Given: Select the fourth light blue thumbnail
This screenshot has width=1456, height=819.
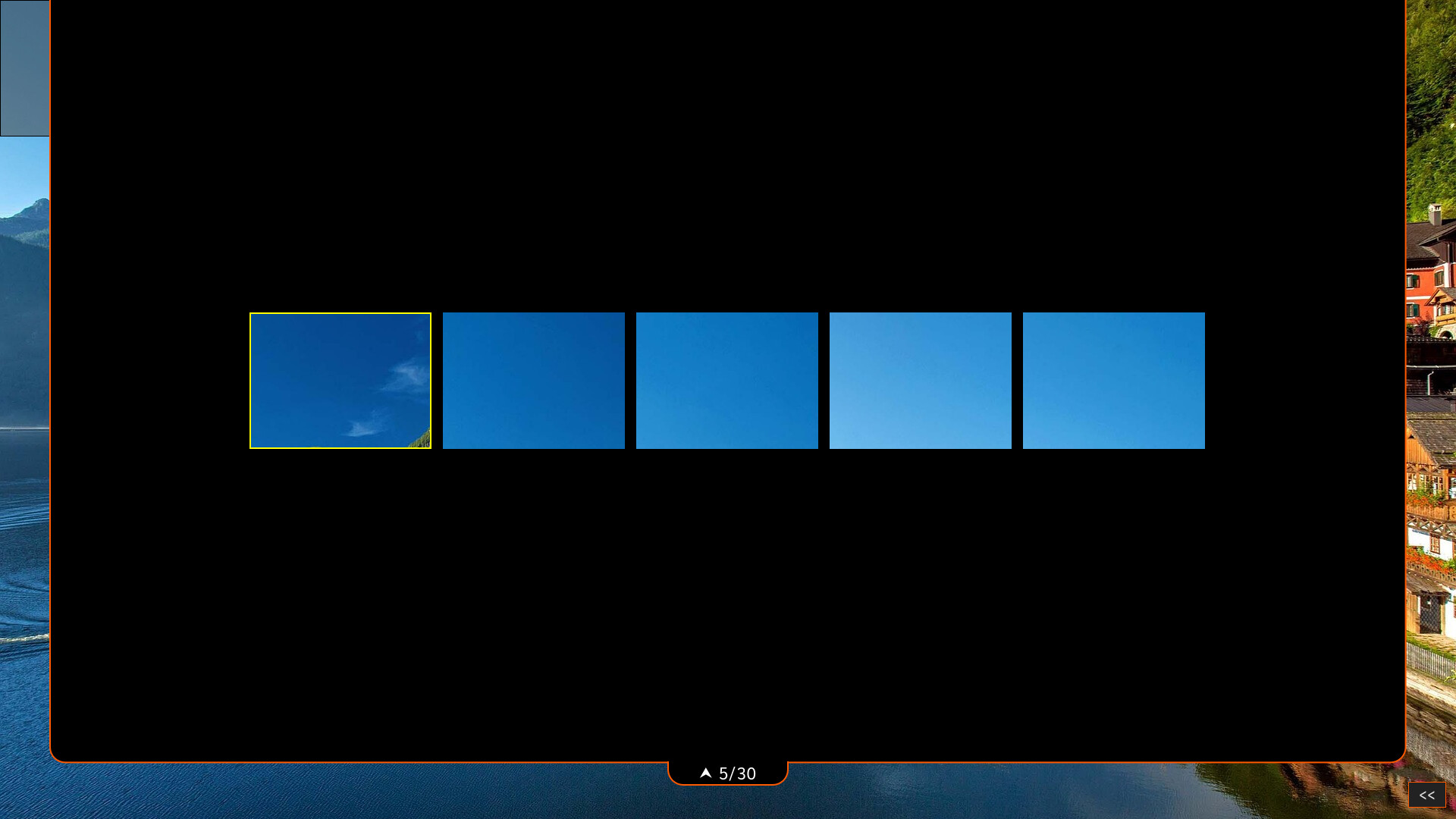Looking at the screenshot, I should [x=921, y=380].
